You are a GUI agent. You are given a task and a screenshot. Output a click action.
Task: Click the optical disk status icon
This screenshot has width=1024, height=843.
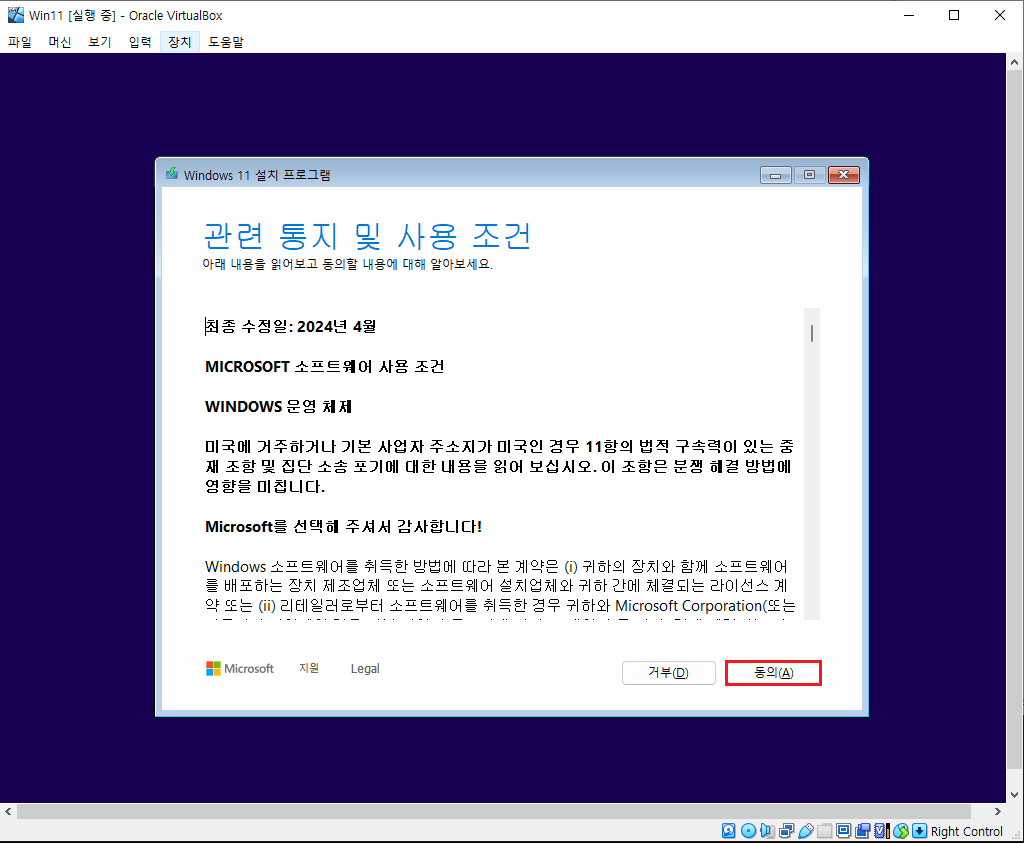click(748, 831)
